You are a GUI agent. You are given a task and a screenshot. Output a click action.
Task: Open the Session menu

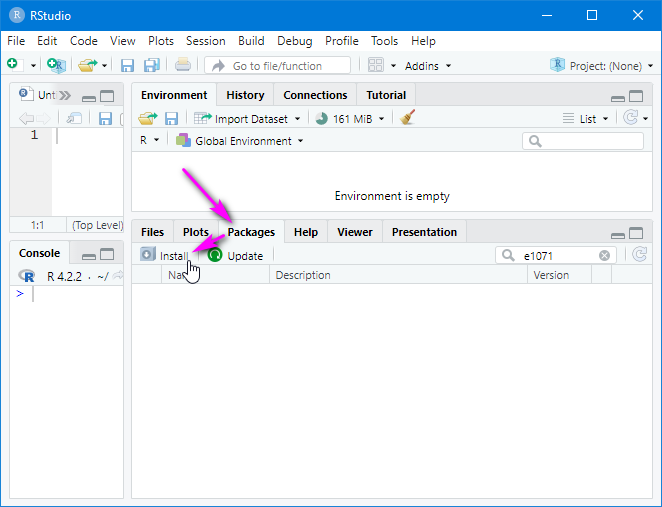206,41
